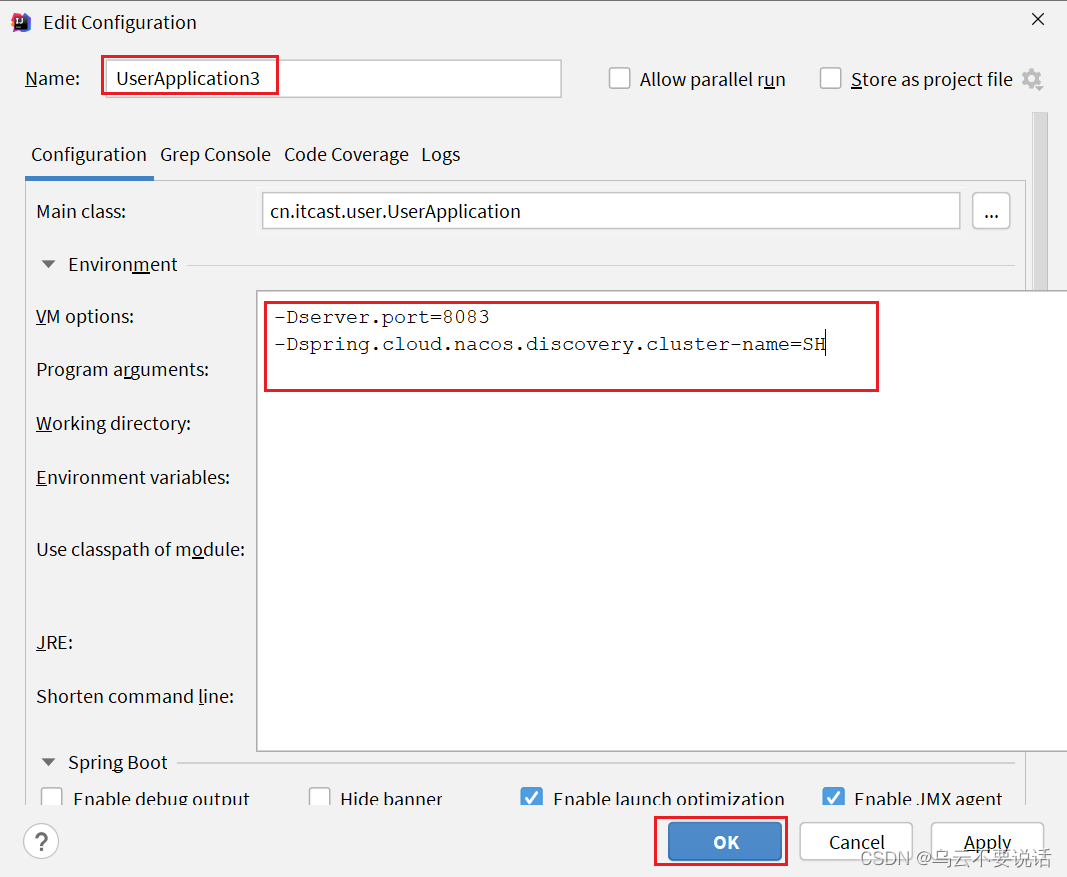Switch to the Configuration tab
This screenshot has width=1067, height=877.
pyautogui.click(x=88, y=155)
